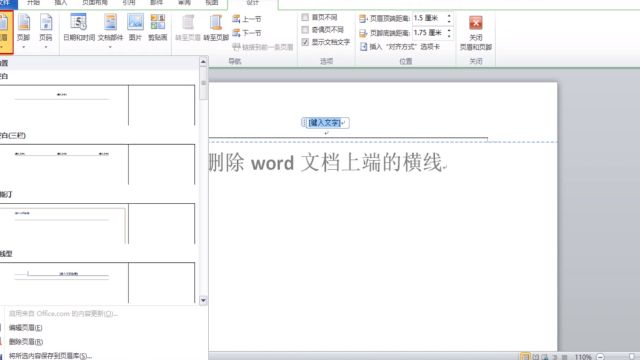The width and height of the screenshot is (640, 360).
Task: Click the 110% zoom level
Action: [x=583, y=357]
